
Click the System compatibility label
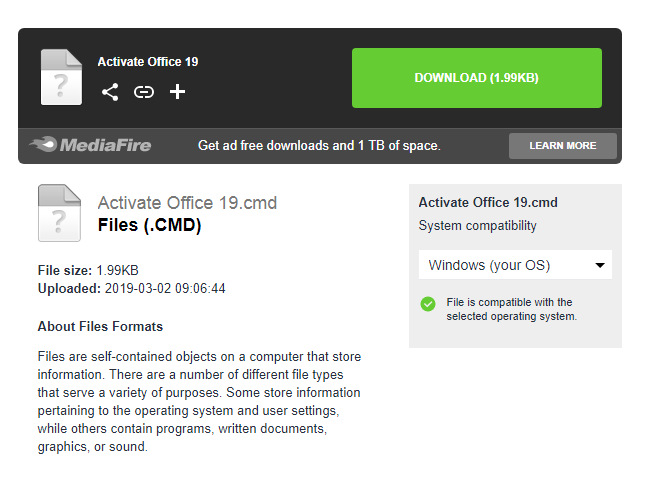click(x=478, y=226)
